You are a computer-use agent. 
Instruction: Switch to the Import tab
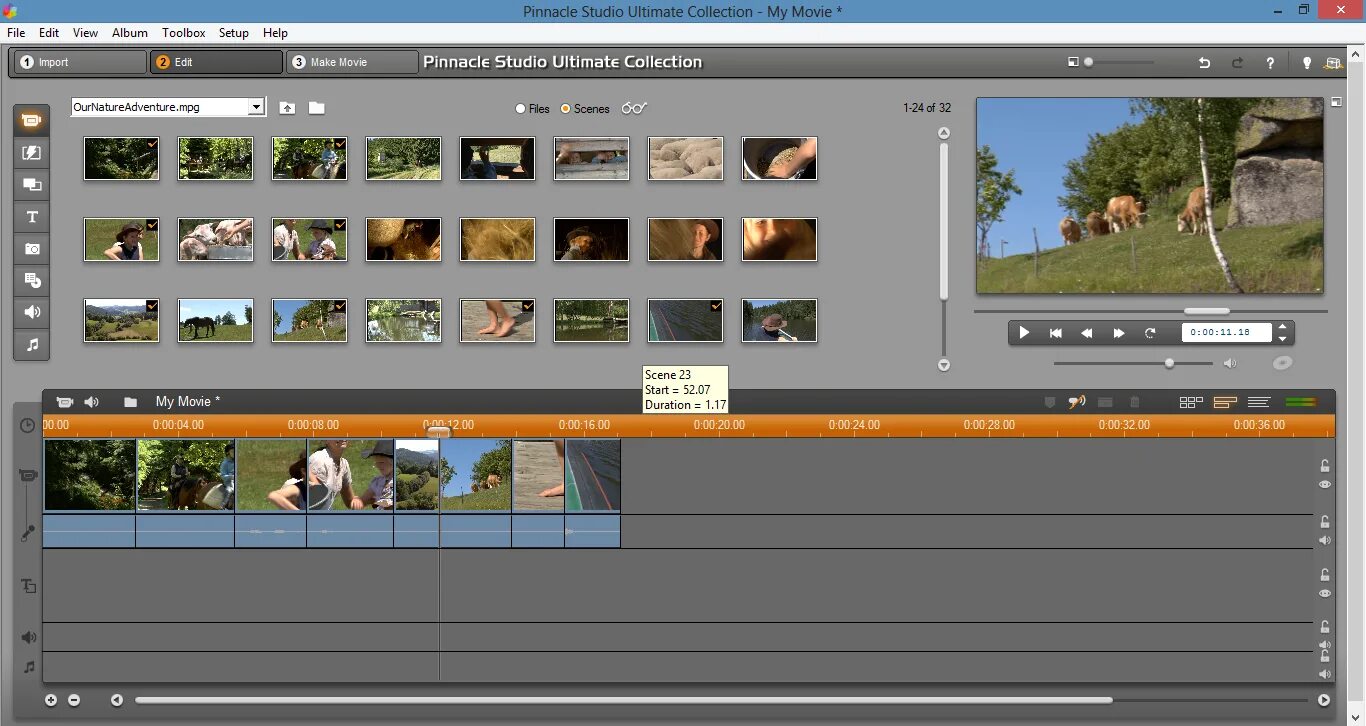click(80, 62)
